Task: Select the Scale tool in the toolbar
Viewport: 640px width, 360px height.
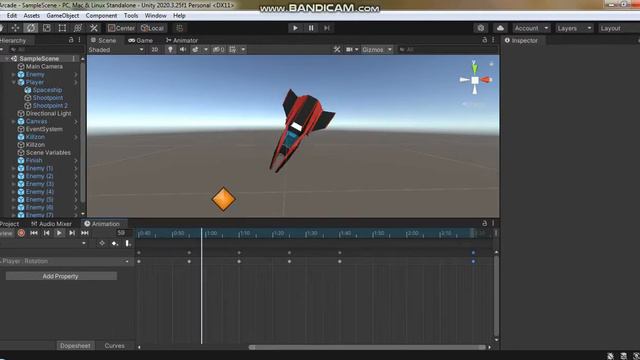Action: 47,28
